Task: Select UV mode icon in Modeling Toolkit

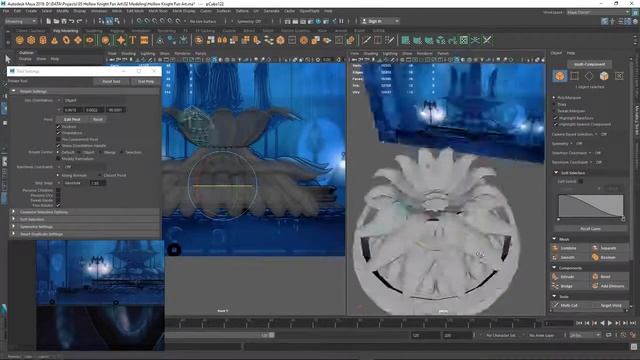Action: click(x=619, y=76)
